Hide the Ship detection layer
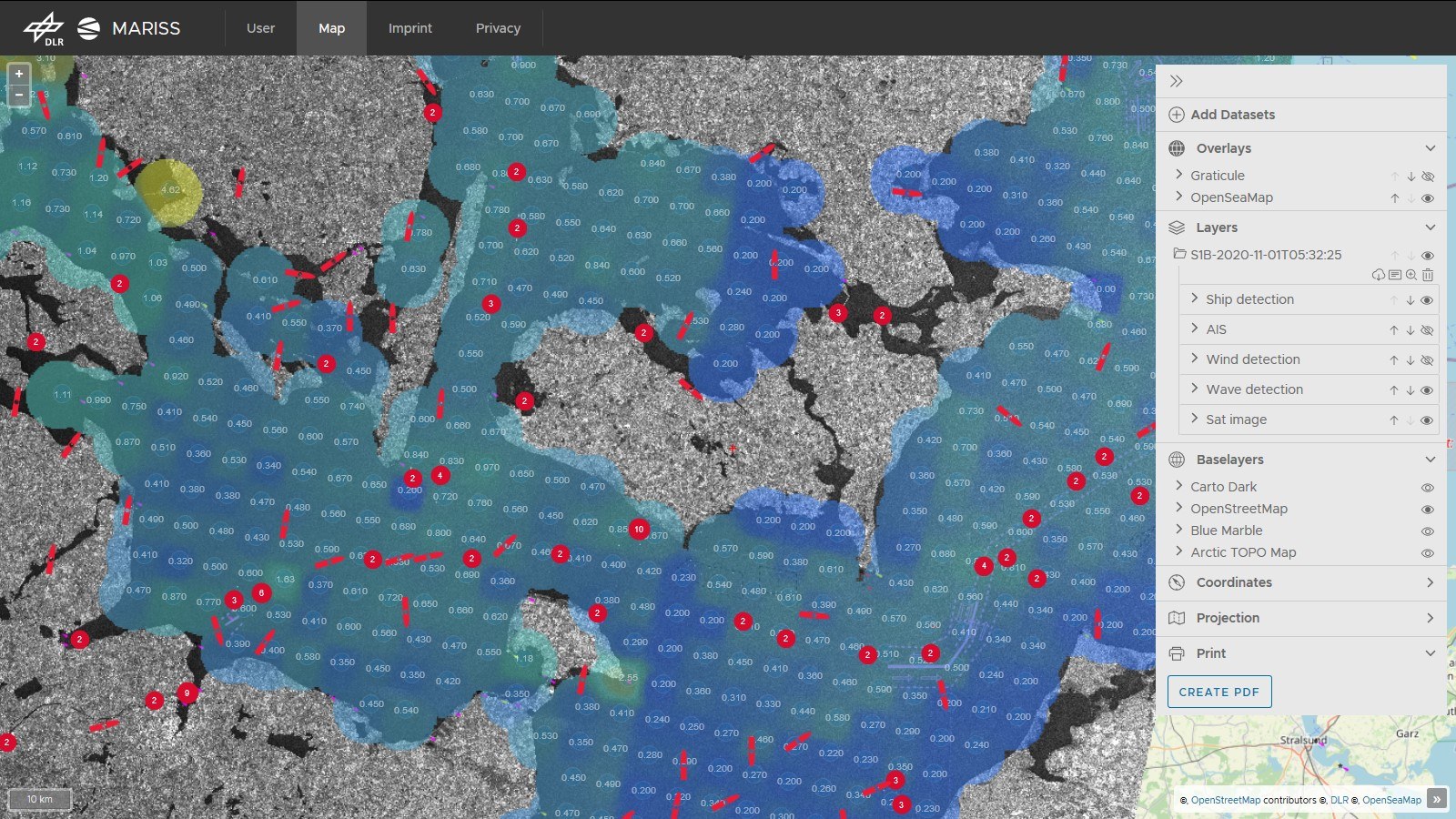 1428,298
